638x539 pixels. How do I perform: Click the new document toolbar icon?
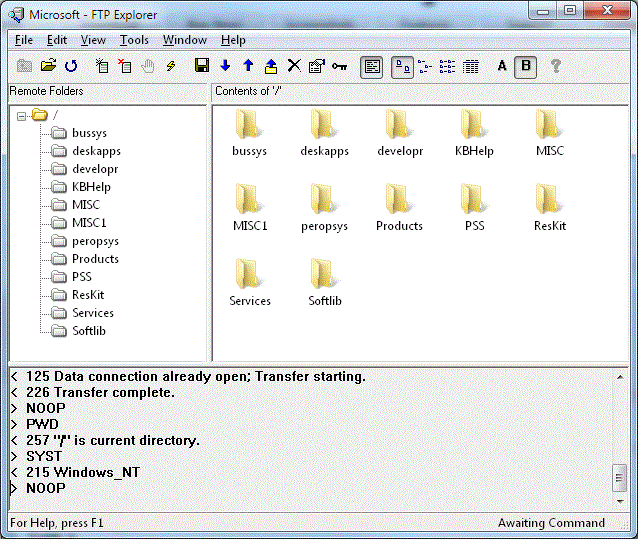[101, 66]
